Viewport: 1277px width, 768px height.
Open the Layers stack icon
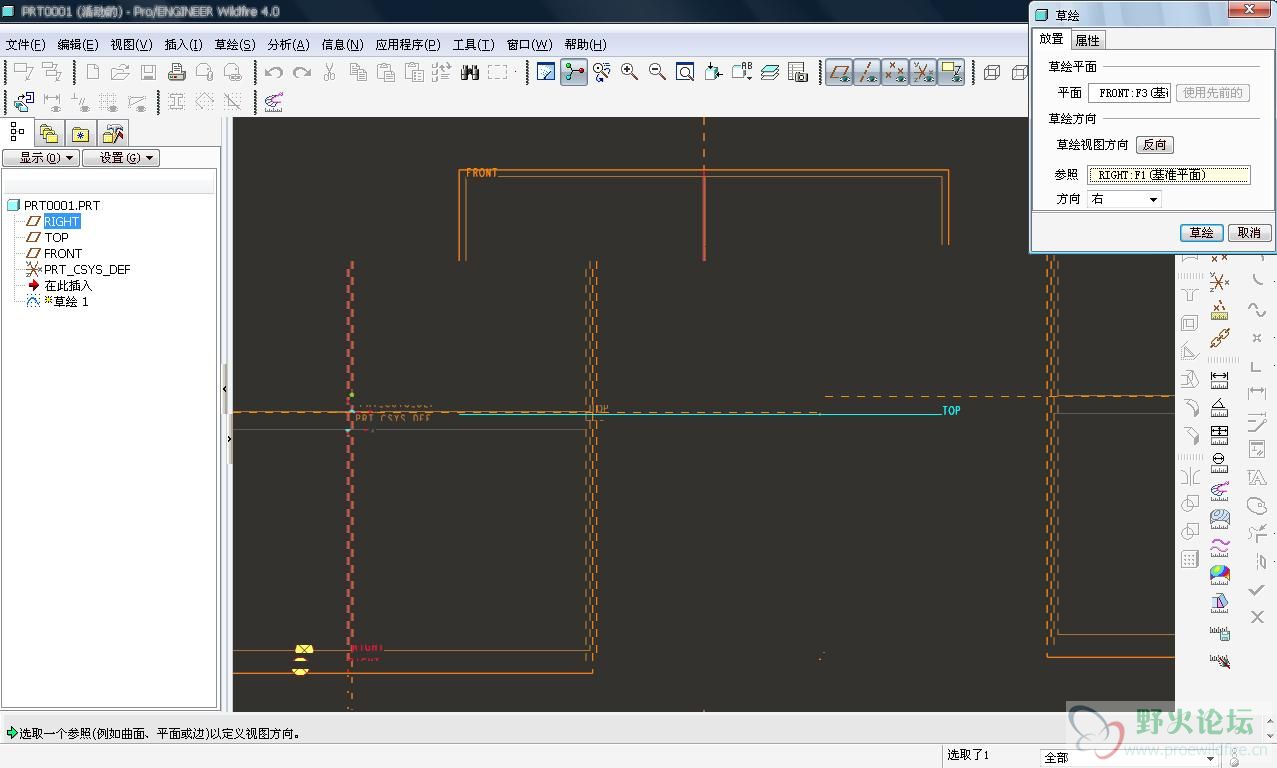click(x=769, y=72)
